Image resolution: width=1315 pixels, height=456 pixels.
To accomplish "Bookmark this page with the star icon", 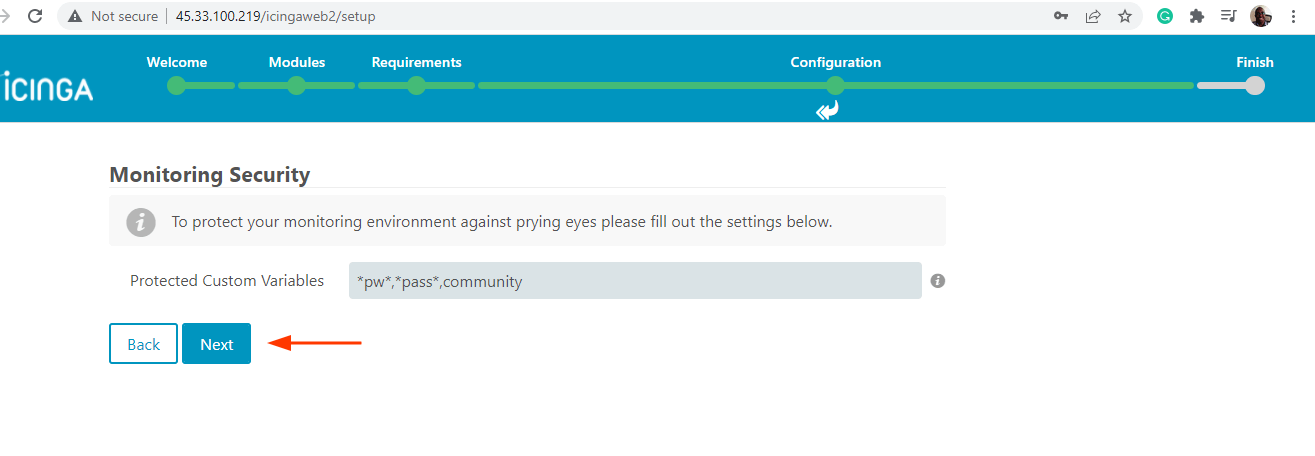I will [1125, 16].
